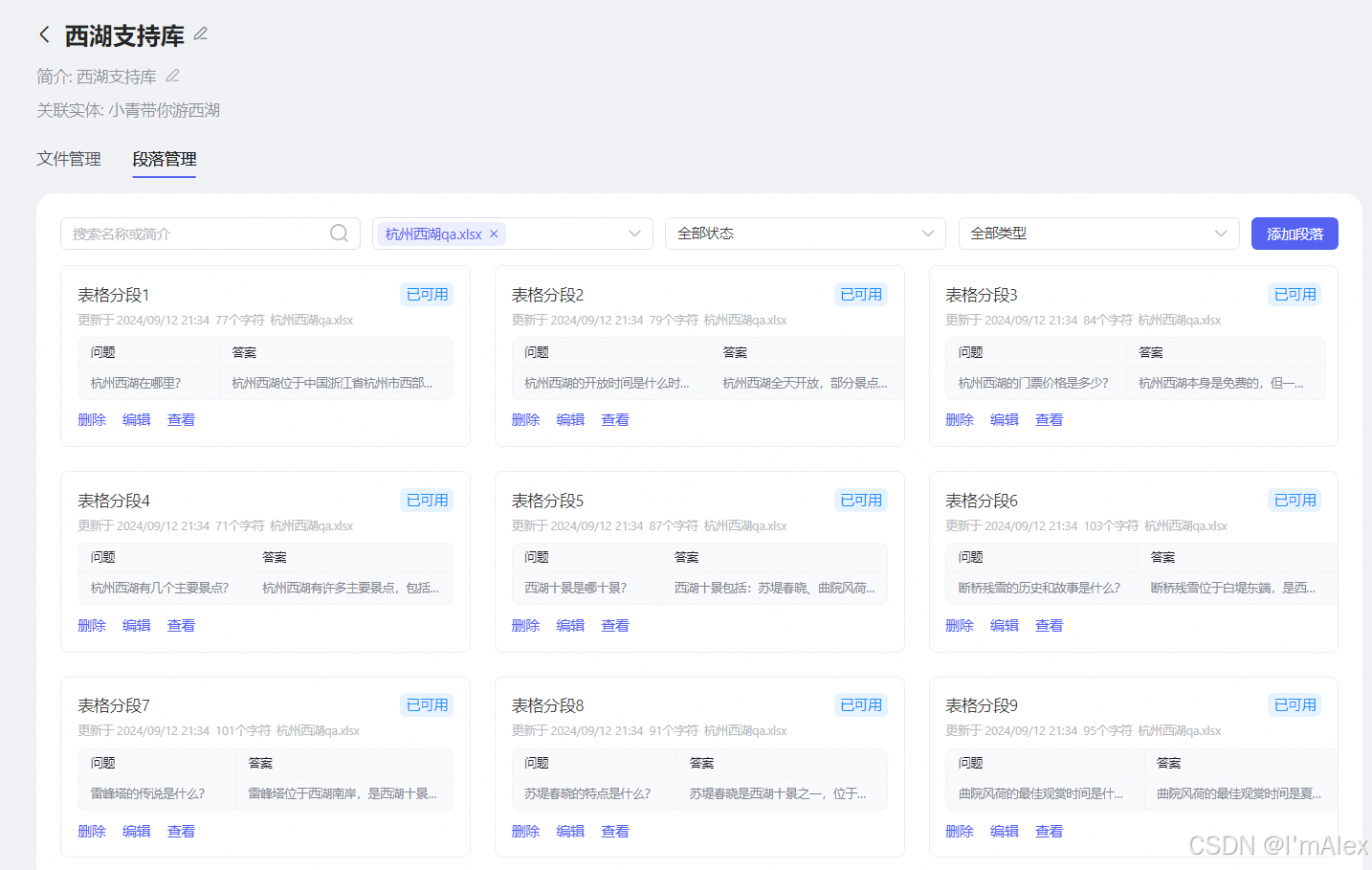Edit 表格分段7
This screenshot has width=1372, height=870.
[x=137, y=831]
